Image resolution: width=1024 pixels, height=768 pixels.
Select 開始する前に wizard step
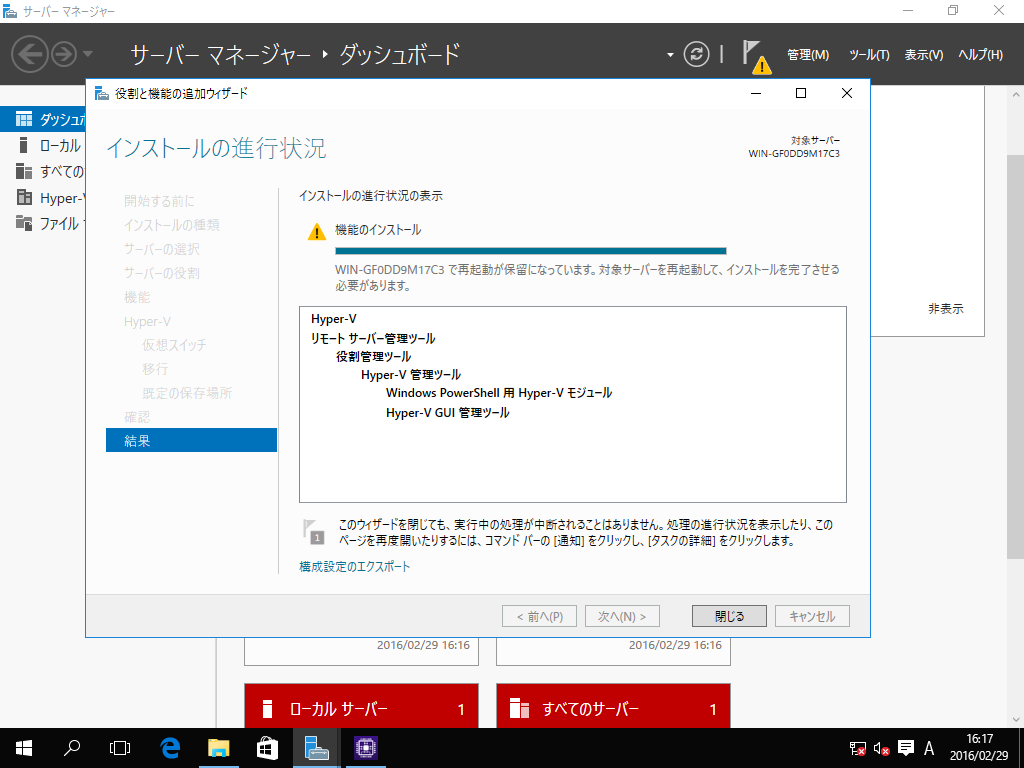point(159,200)
